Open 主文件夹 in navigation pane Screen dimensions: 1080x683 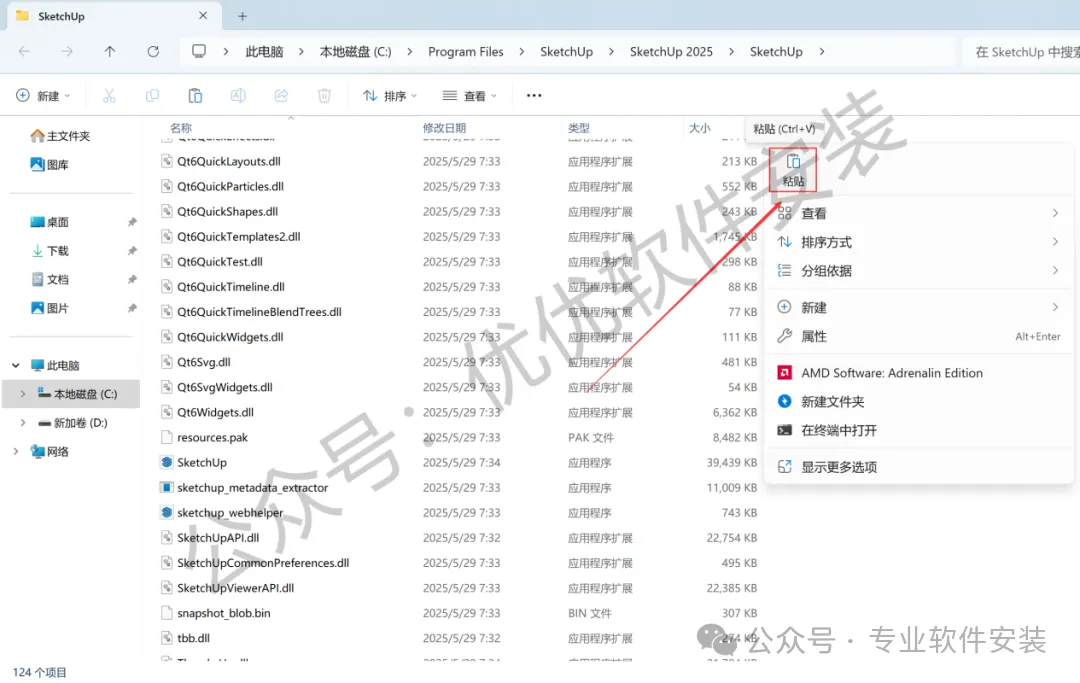tap(61, 136)
